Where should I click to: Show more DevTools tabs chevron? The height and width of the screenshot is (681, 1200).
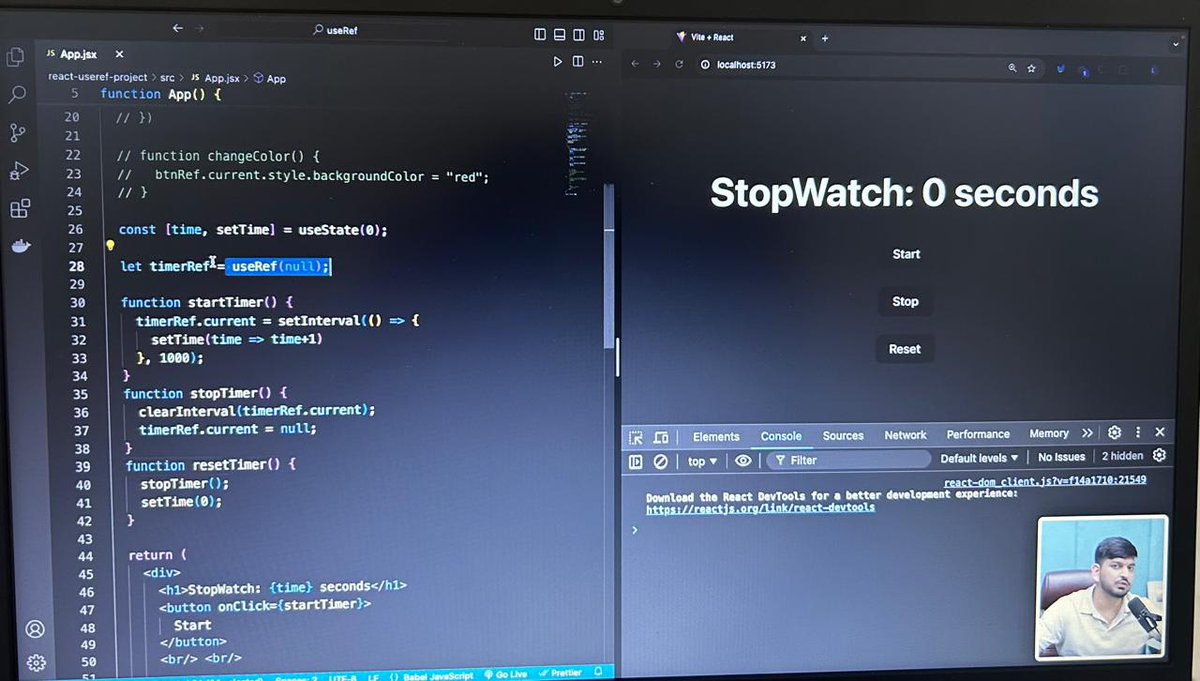pos(1087,433)
